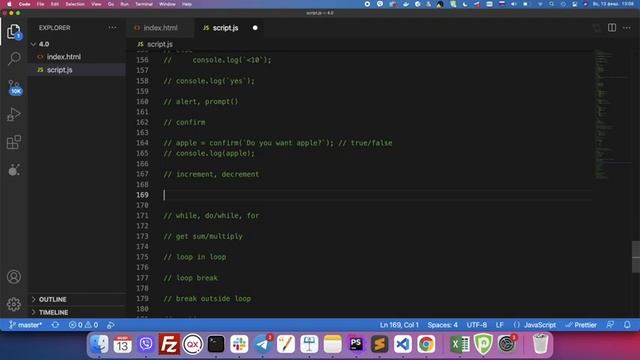Viewport: 640px width, 360px height.
Task: Click the Accounts icon
Action: point(14,277)
